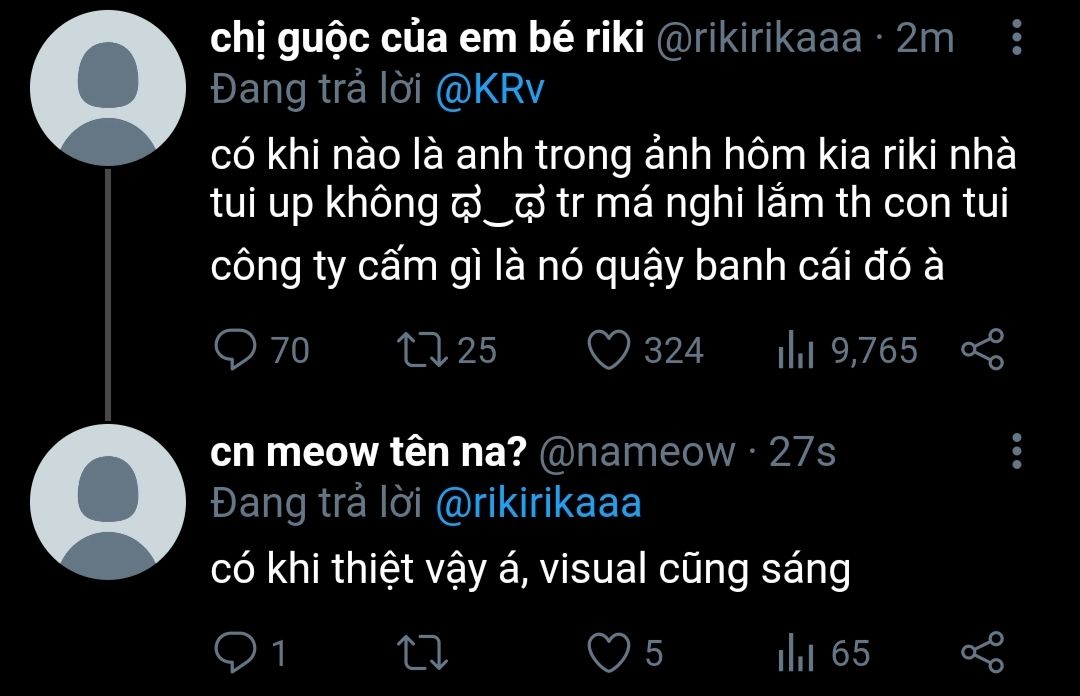Open display name "cn meow tên na?"

[x=368, y=452]
